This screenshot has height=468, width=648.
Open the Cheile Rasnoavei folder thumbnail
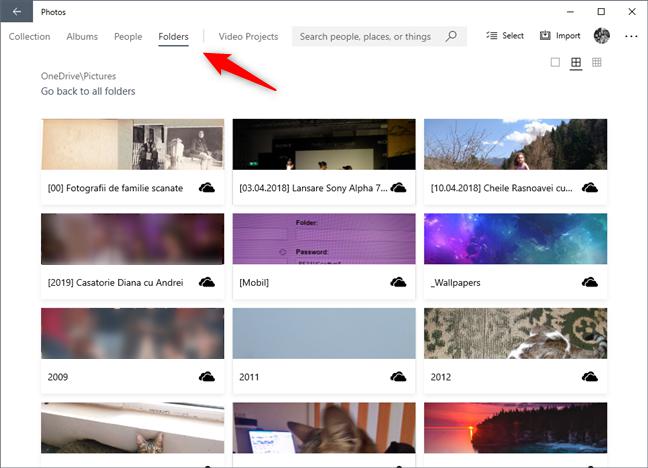(515, 144)
